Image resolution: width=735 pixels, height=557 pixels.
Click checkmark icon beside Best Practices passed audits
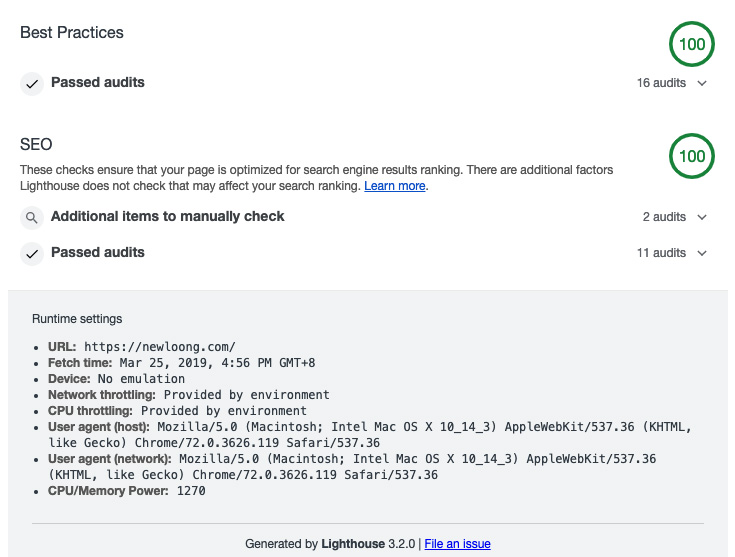(x=32, y=84)
